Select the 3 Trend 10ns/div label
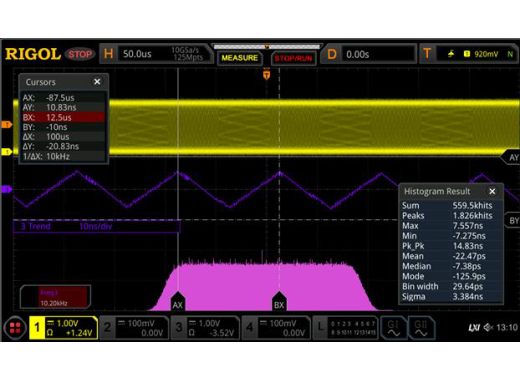The width and height of the screenshot is (520, 380). [x=97, y=226]
